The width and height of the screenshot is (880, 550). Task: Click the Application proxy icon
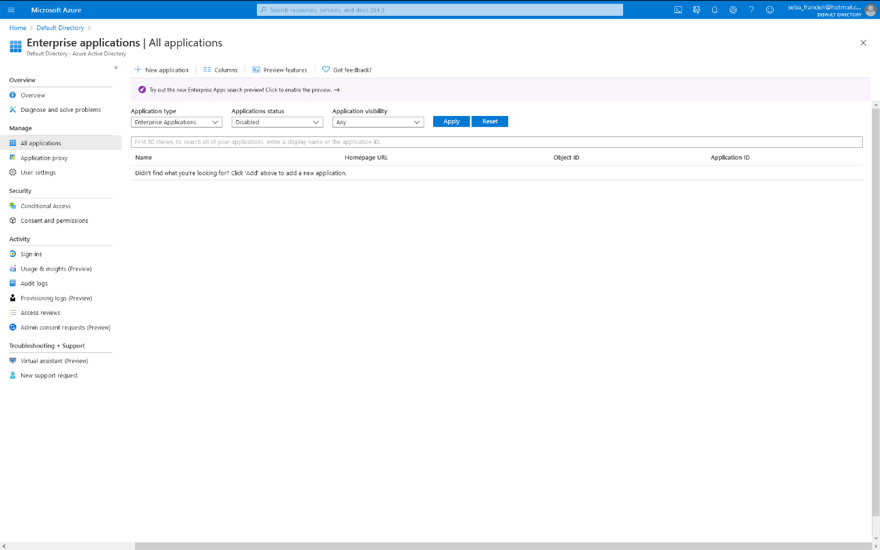13,158
